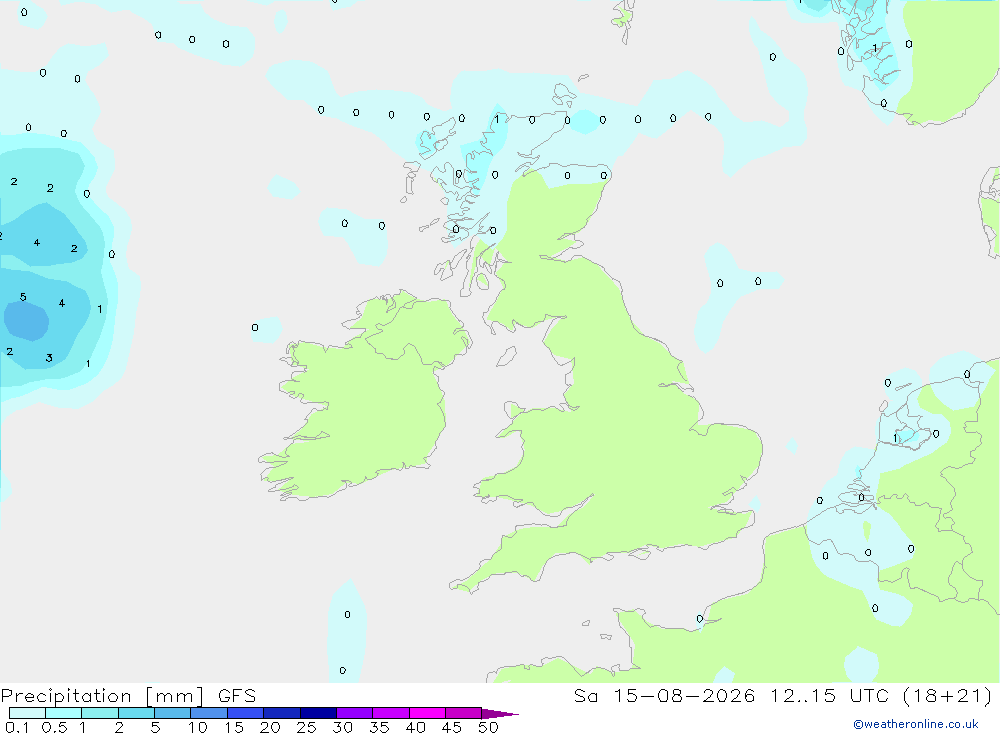The image size is (1000, 733).
Task: Click the "GFS" model label
Action: pyautogui.click(x=237, y=695)
